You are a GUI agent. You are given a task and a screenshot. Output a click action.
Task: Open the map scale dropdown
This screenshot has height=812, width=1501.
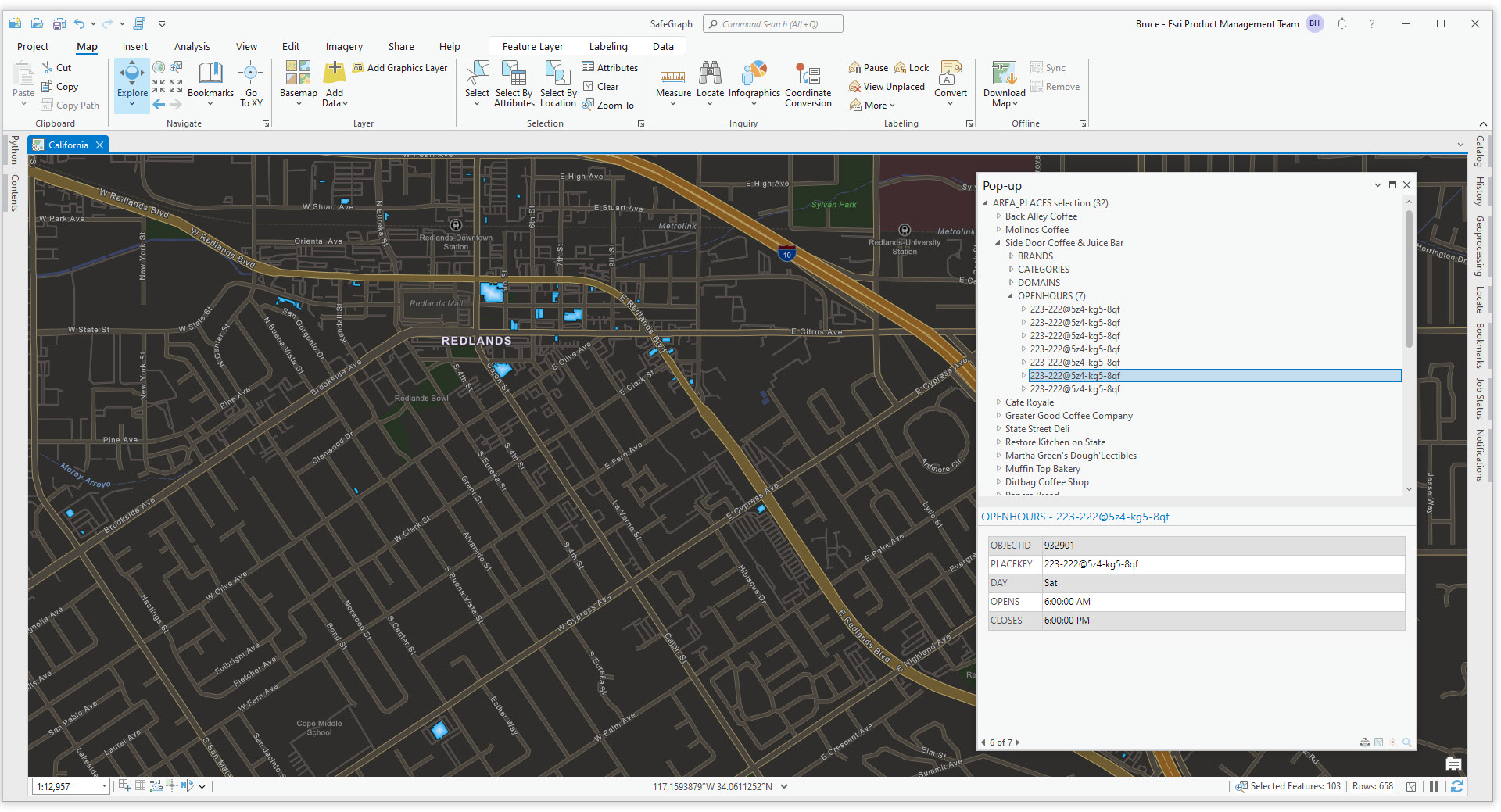[104, 787]
